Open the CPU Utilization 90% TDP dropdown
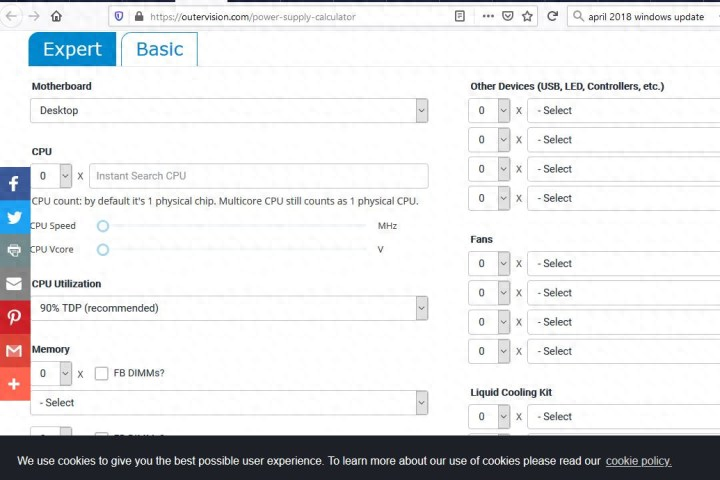This screenshot has width=720, height=480. pos(229,308)
